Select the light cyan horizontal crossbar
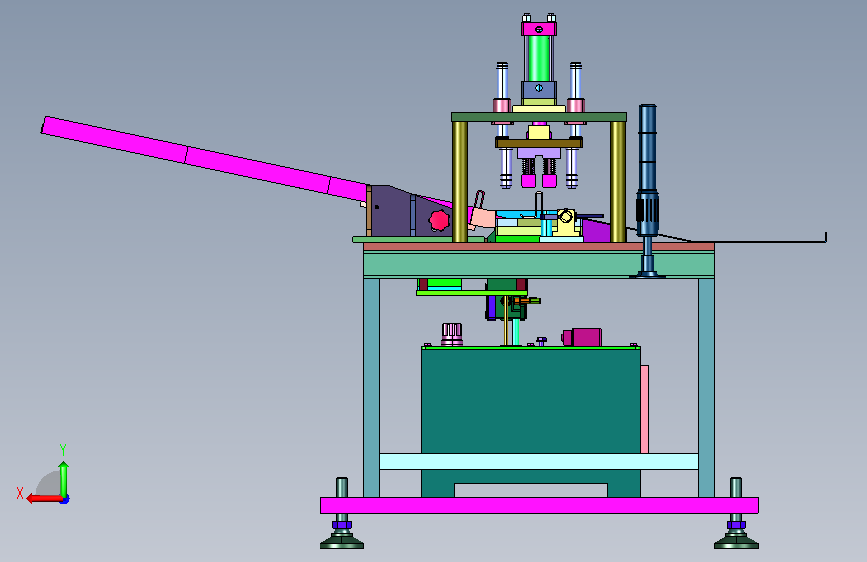The image size is (867, 562). pos(539,461)
